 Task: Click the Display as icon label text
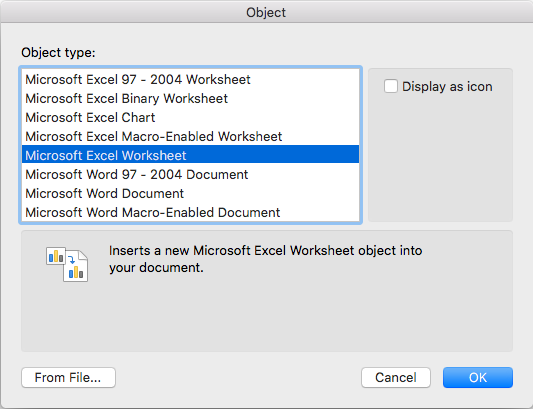(447, 86)
